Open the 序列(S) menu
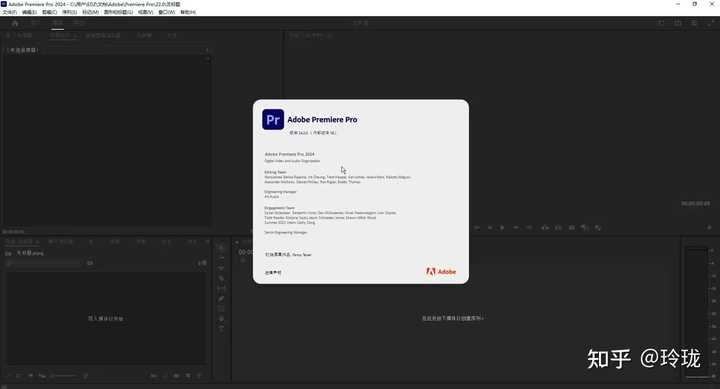This screenshot has height=389, width=720. 69,12
